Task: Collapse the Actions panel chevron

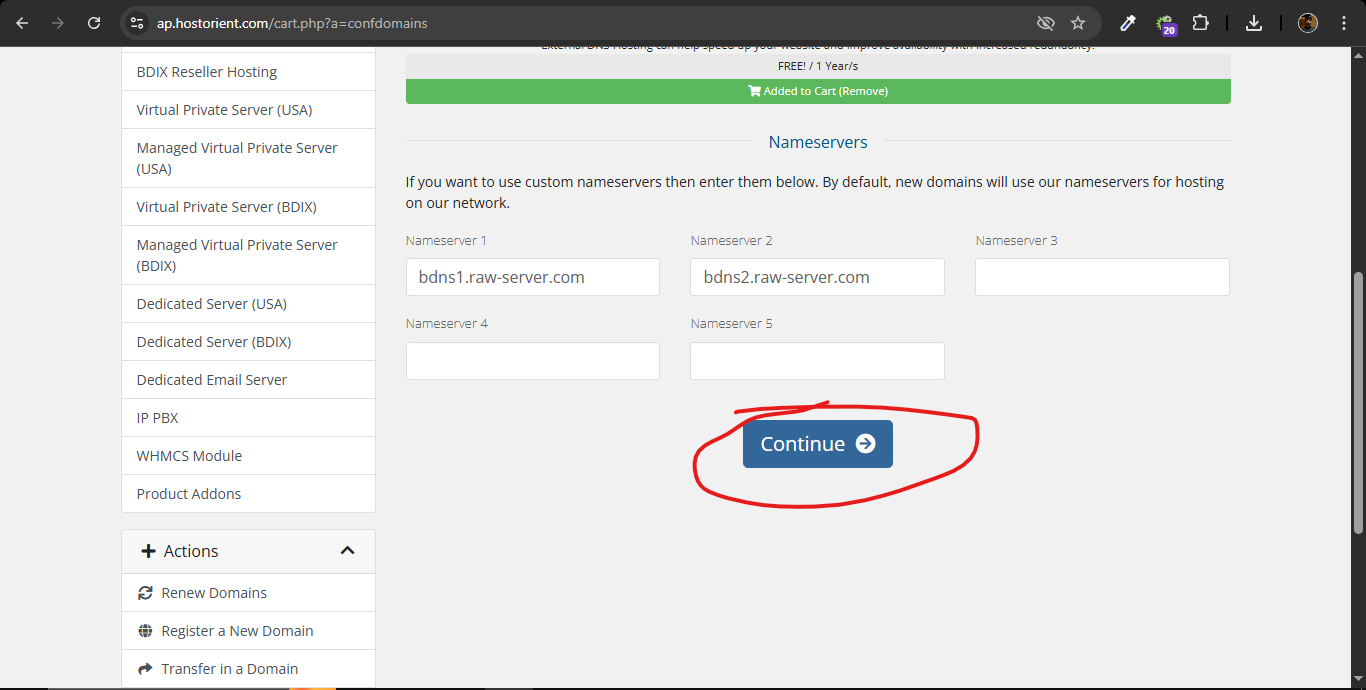Action: click(x=347, y=551)
